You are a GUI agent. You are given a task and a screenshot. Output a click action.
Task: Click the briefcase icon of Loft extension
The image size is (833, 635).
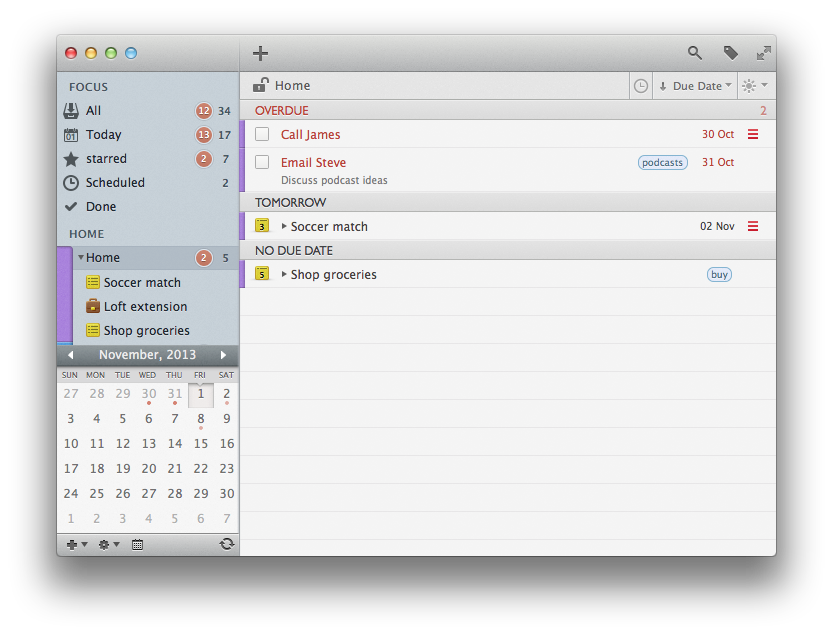point(93,306)
